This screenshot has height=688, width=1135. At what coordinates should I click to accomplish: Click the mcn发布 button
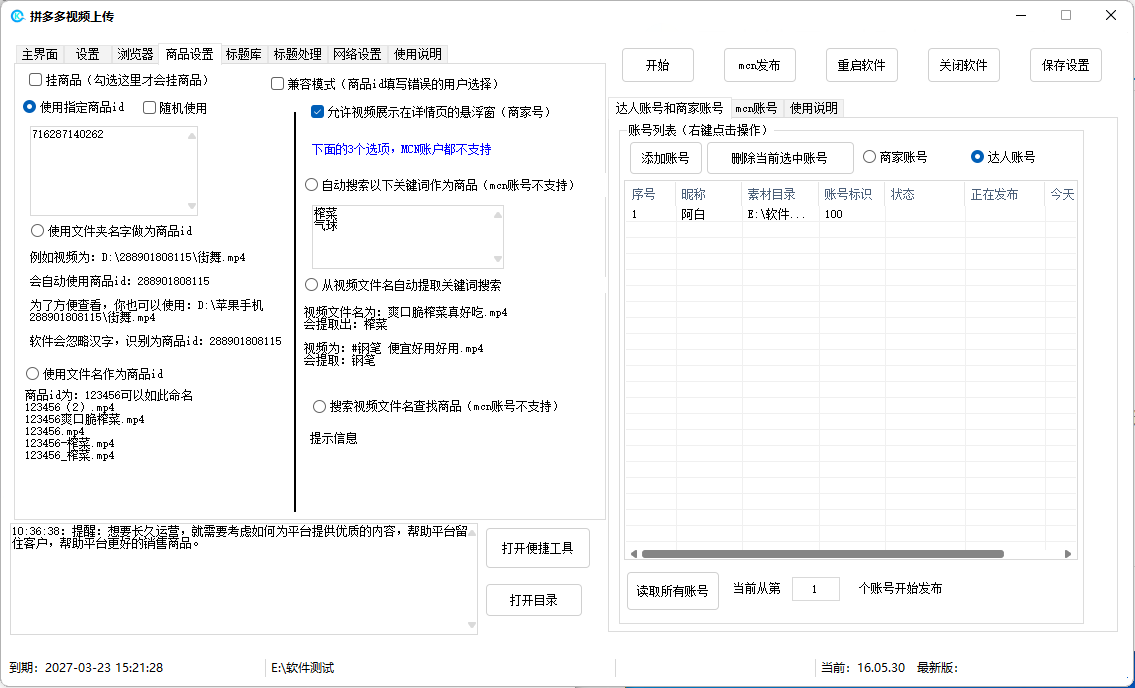[759, 65]
